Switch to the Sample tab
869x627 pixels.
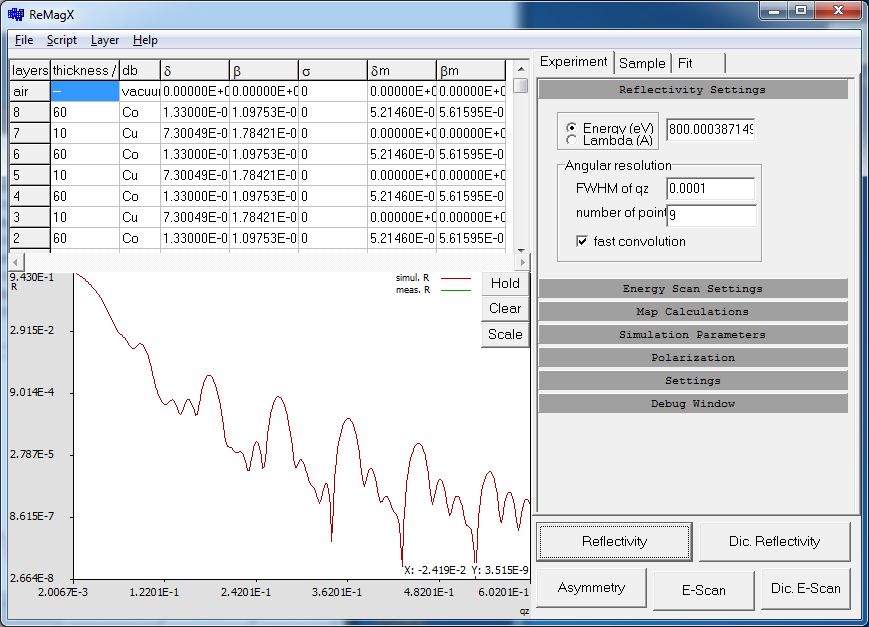point(641,63)
